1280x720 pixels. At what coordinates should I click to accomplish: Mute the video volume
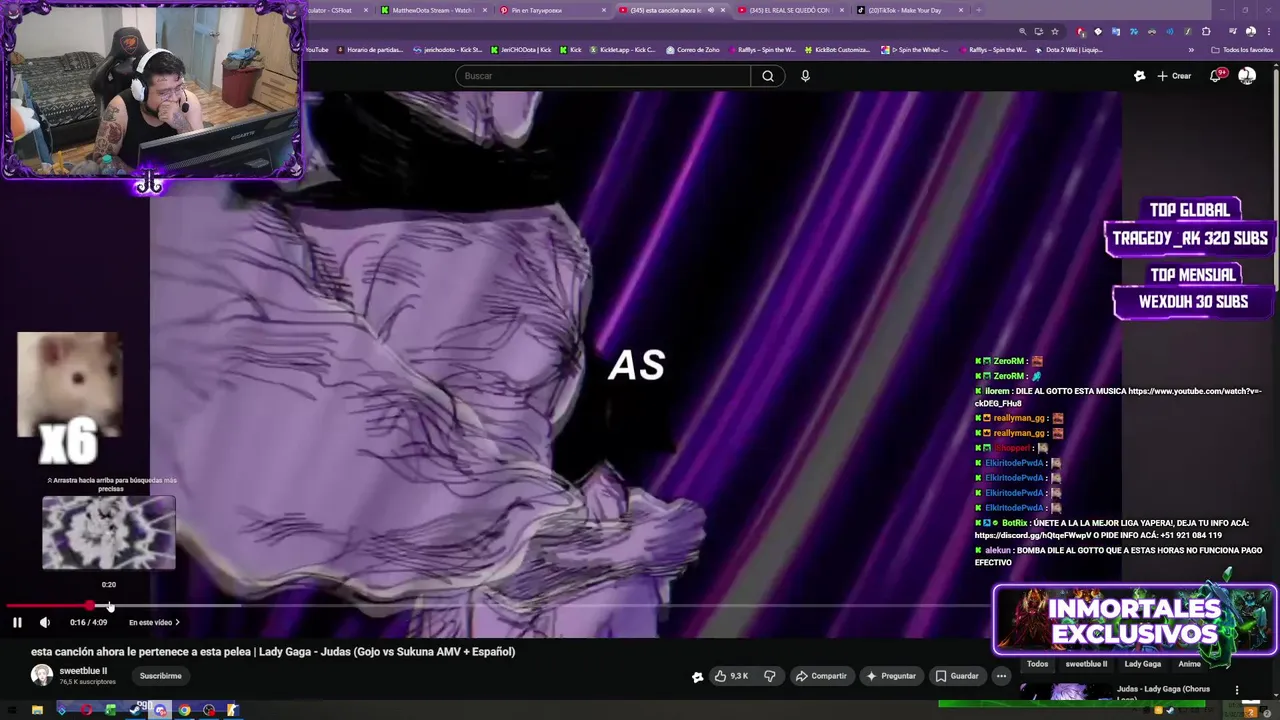pyautogui.click(x=45, y=622)
